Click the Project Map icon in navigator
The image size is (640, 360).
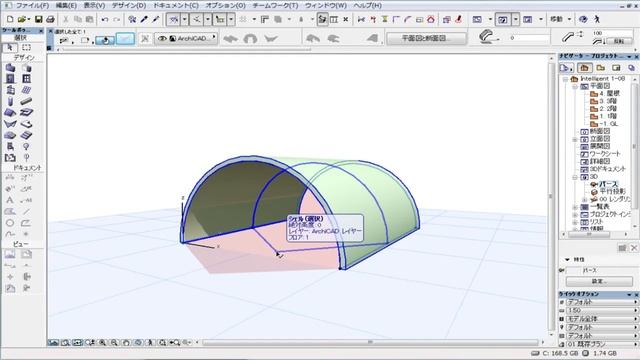[584, 68]
